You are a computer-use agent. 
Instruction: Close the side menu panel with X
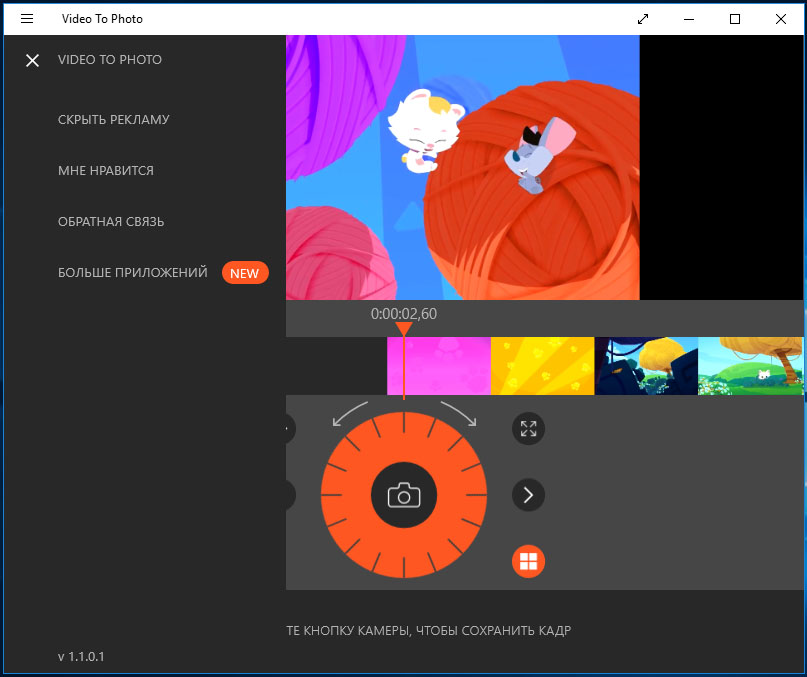coord(32,60)
